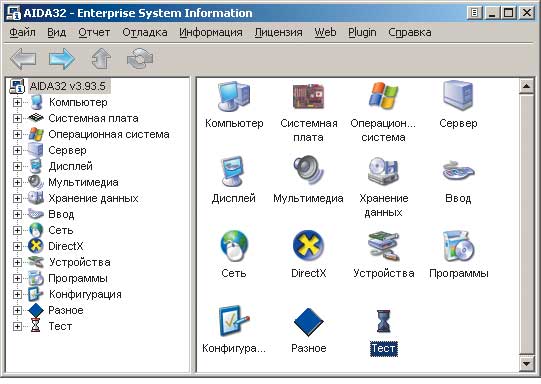Open the Вид menu

tap(57, 32)
